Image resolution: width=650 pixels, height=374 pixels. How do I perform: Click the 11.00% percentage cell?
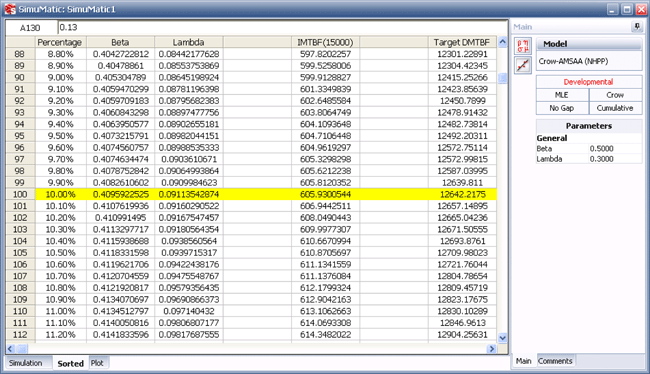61,311
